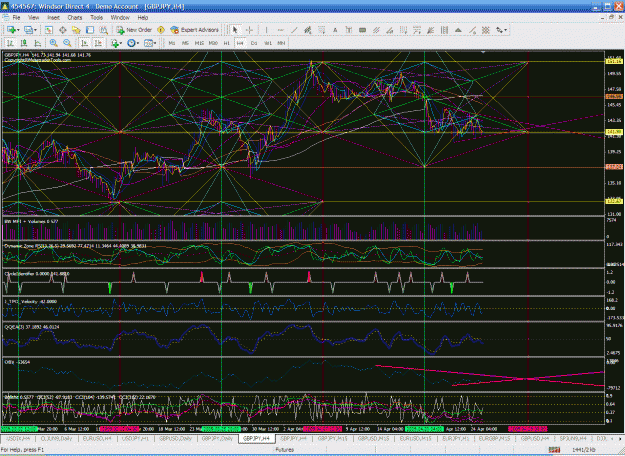Open the Navigator folder-star icon
Screen dimensions: 625x456
(76, 30)
